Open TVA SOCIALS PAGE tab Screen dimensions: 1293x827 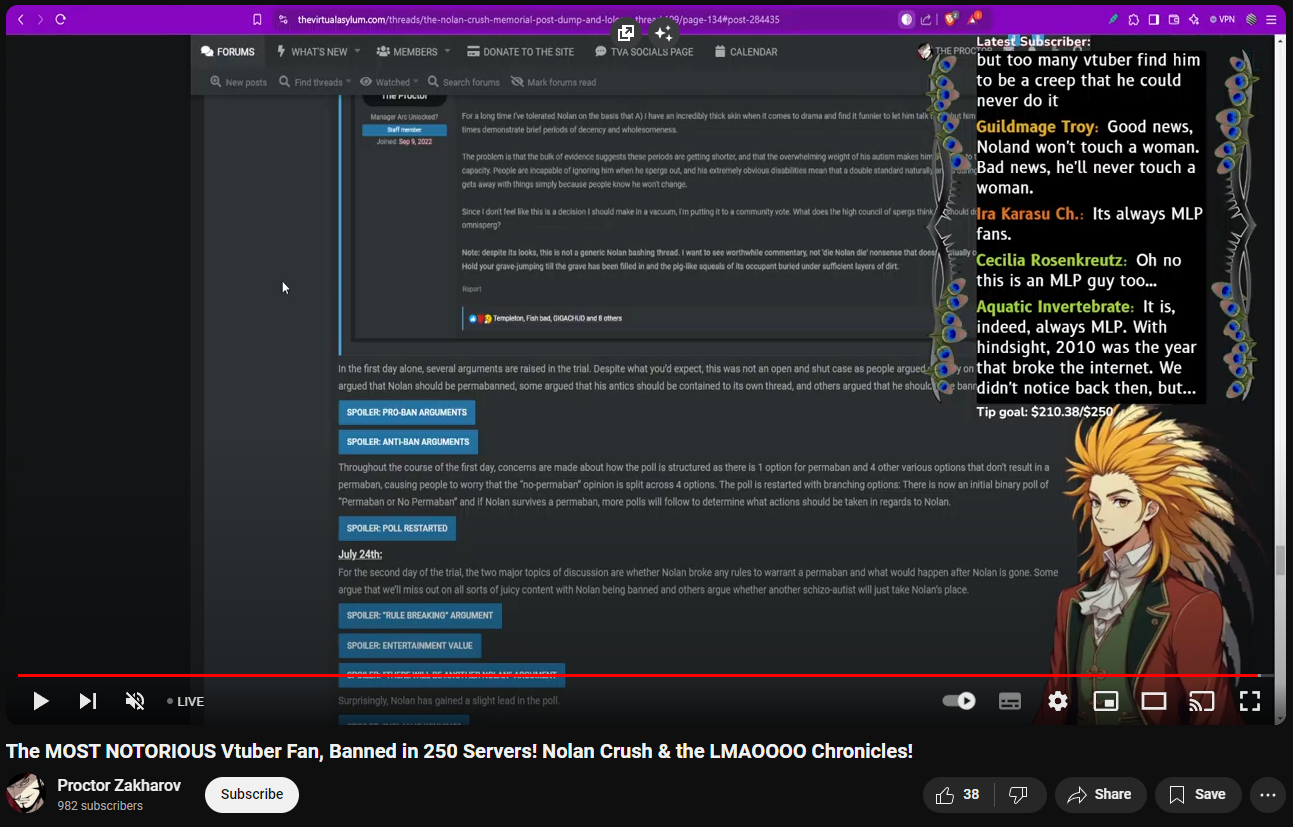coord(644,52)
